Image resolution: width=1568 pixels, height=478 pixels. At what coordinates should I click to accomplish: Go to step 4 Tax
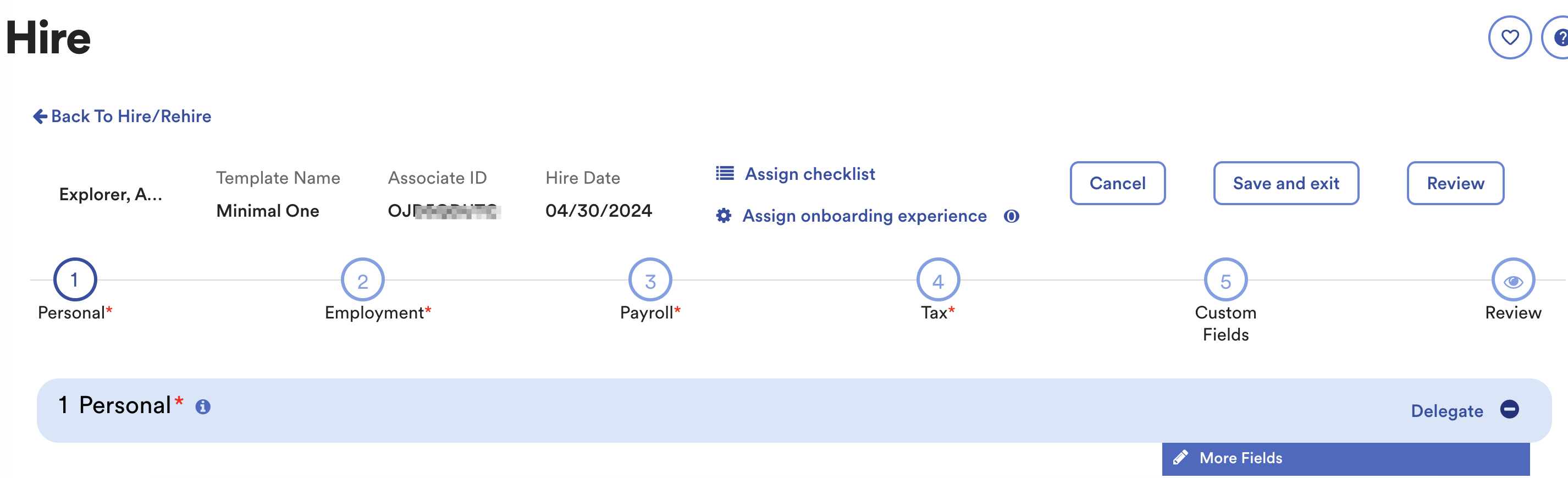tap(937, 280)
